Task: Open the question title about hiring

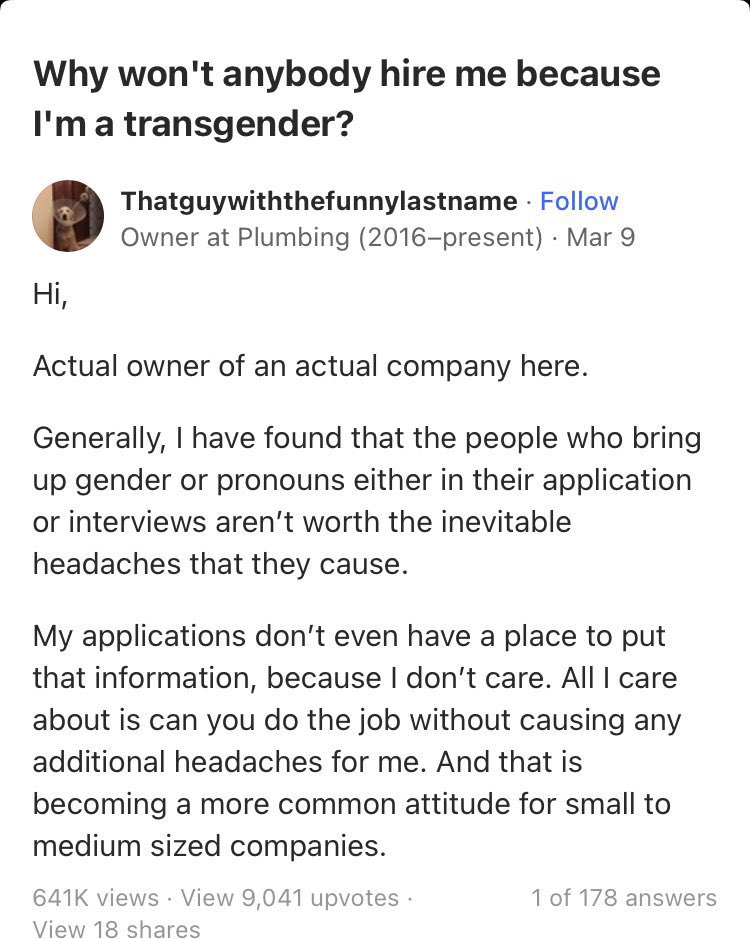Action: tap(346, 100)
